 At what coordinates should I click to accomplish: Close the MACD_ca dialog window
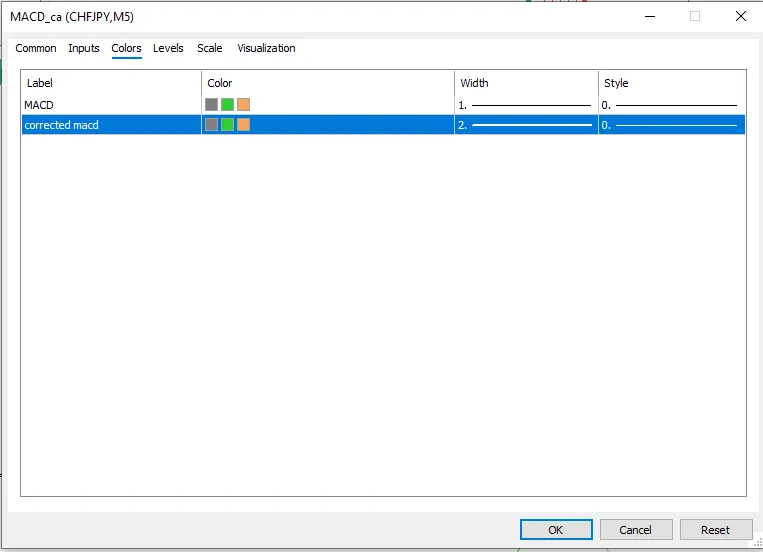[x=741, y=16]
